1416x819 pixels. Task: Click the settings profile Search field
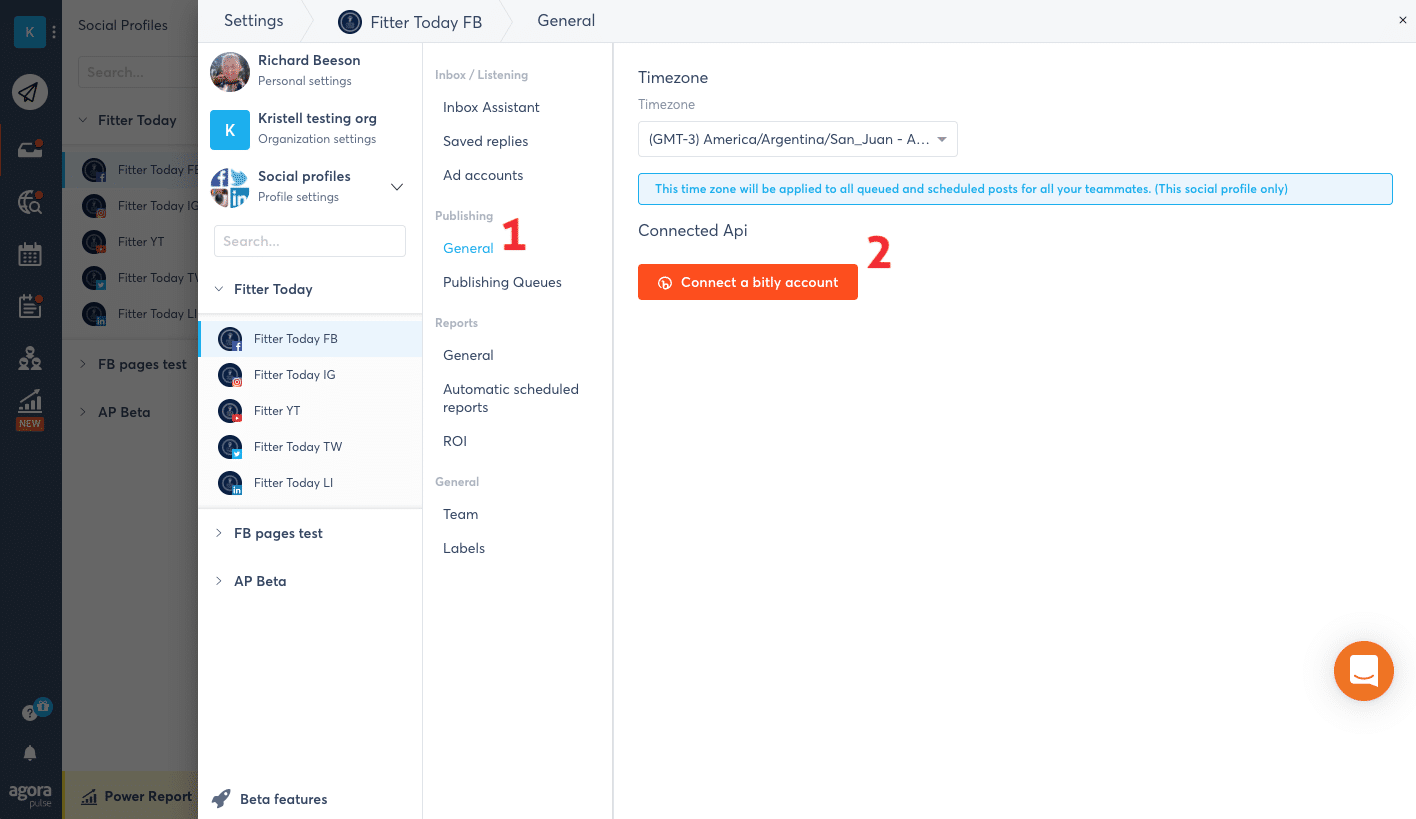[310, 241]
